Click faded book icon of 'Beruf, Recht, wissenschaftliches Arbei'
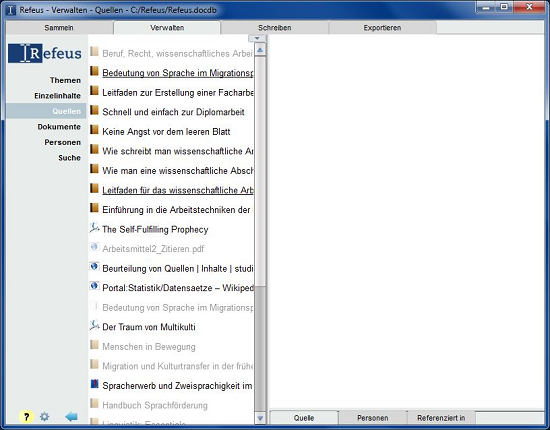This screenshot has height=430, width=550. pos(94,52)
